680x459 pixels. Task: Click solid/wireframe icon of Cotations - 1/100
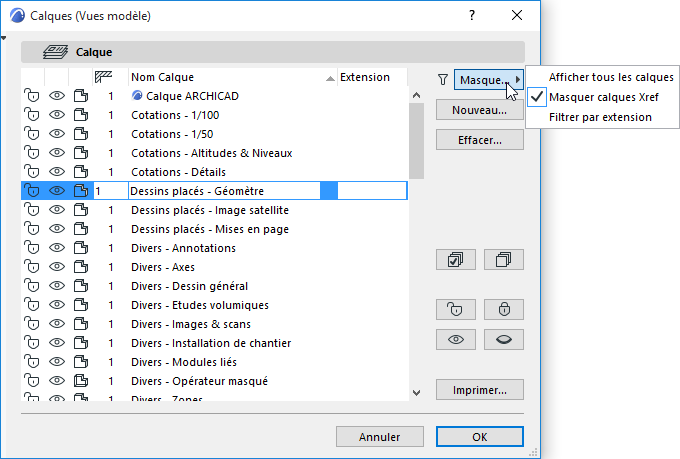pyautogui.click(x=81, y=115)
